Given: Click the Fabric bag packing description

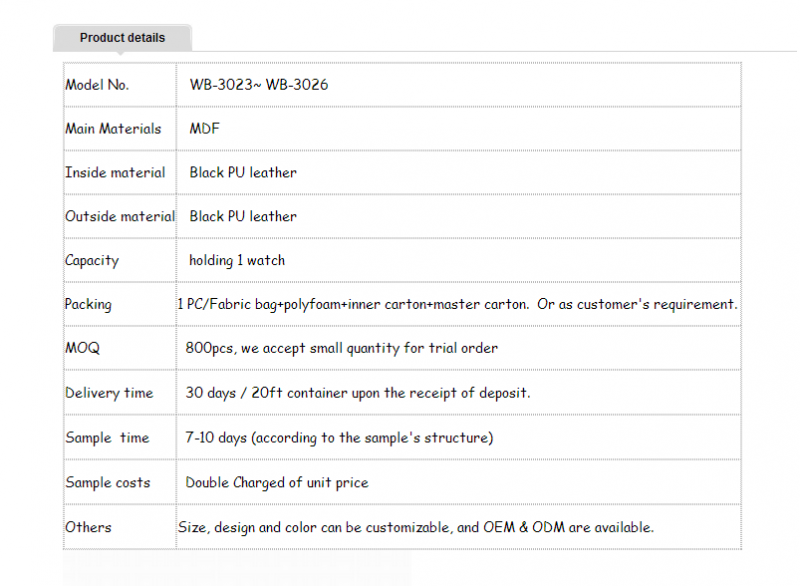Looking at the screenshot, I should (x=457, y=304).
